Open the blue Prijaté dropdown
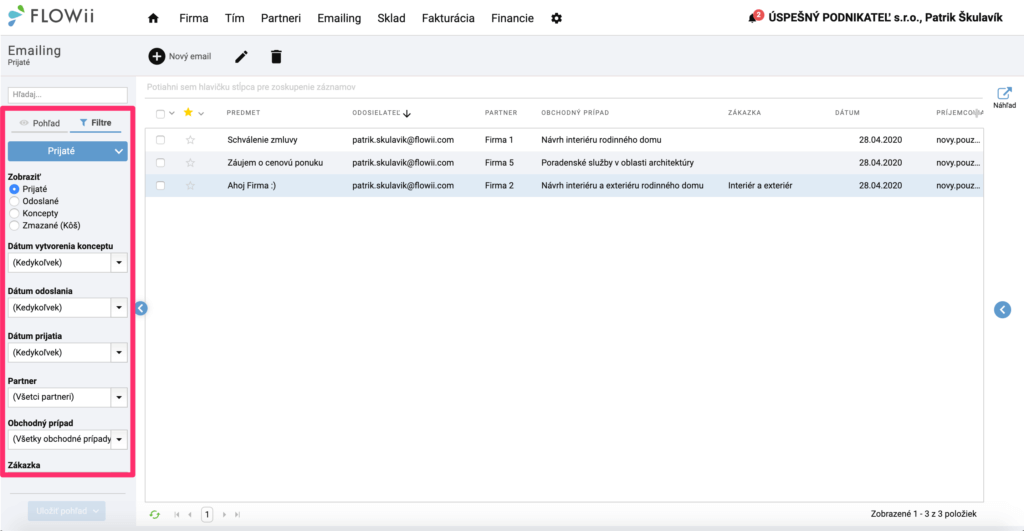The width and height of the screenshot is (1024, 531). 67,151
